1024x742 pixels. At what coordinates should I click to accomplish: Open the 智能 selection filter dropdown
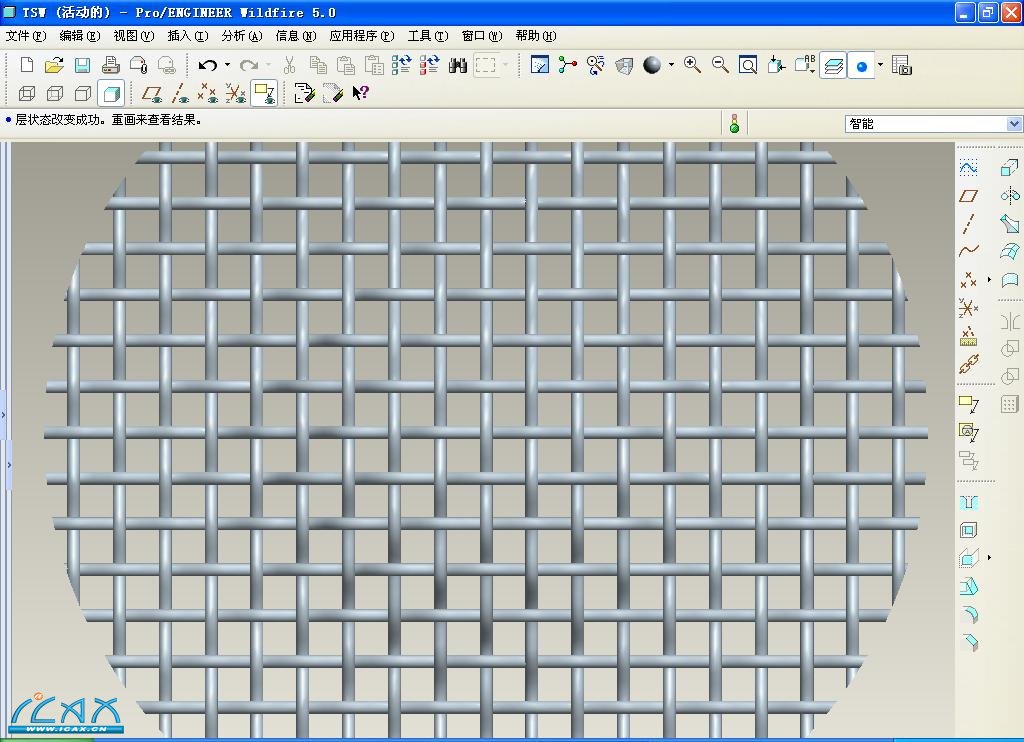1014,124
